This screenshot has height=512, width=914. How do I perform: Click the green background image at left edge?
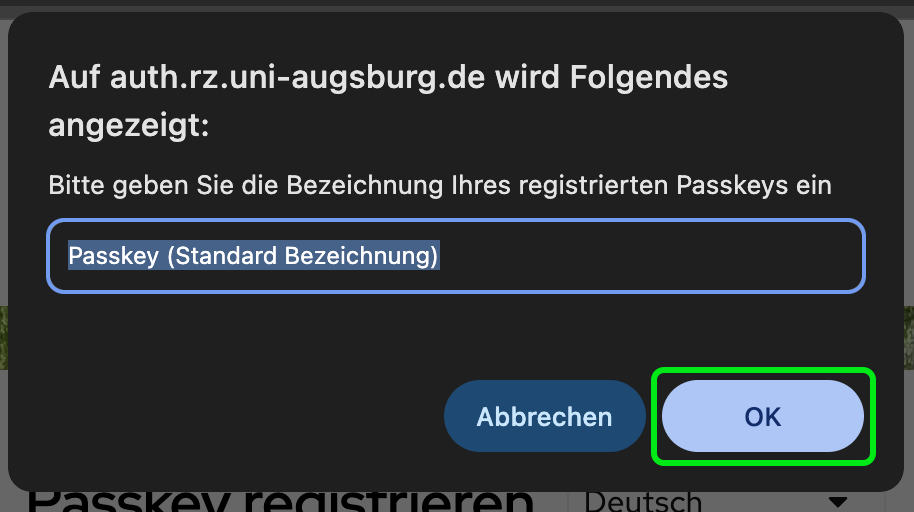coord(3,337)
